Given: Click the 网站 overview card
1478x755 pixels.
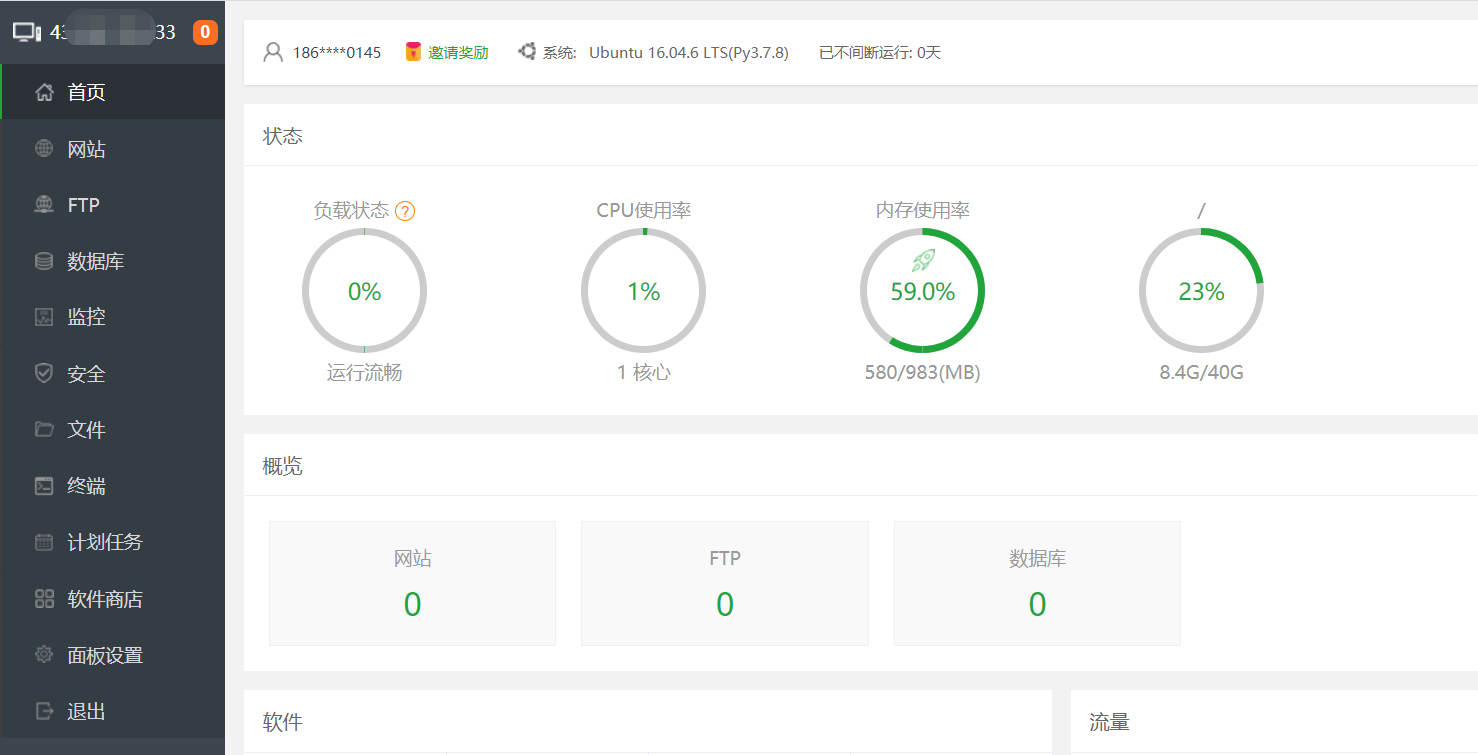Looking at the screenshot, I should pyautogui.click(x=412, y=583).
